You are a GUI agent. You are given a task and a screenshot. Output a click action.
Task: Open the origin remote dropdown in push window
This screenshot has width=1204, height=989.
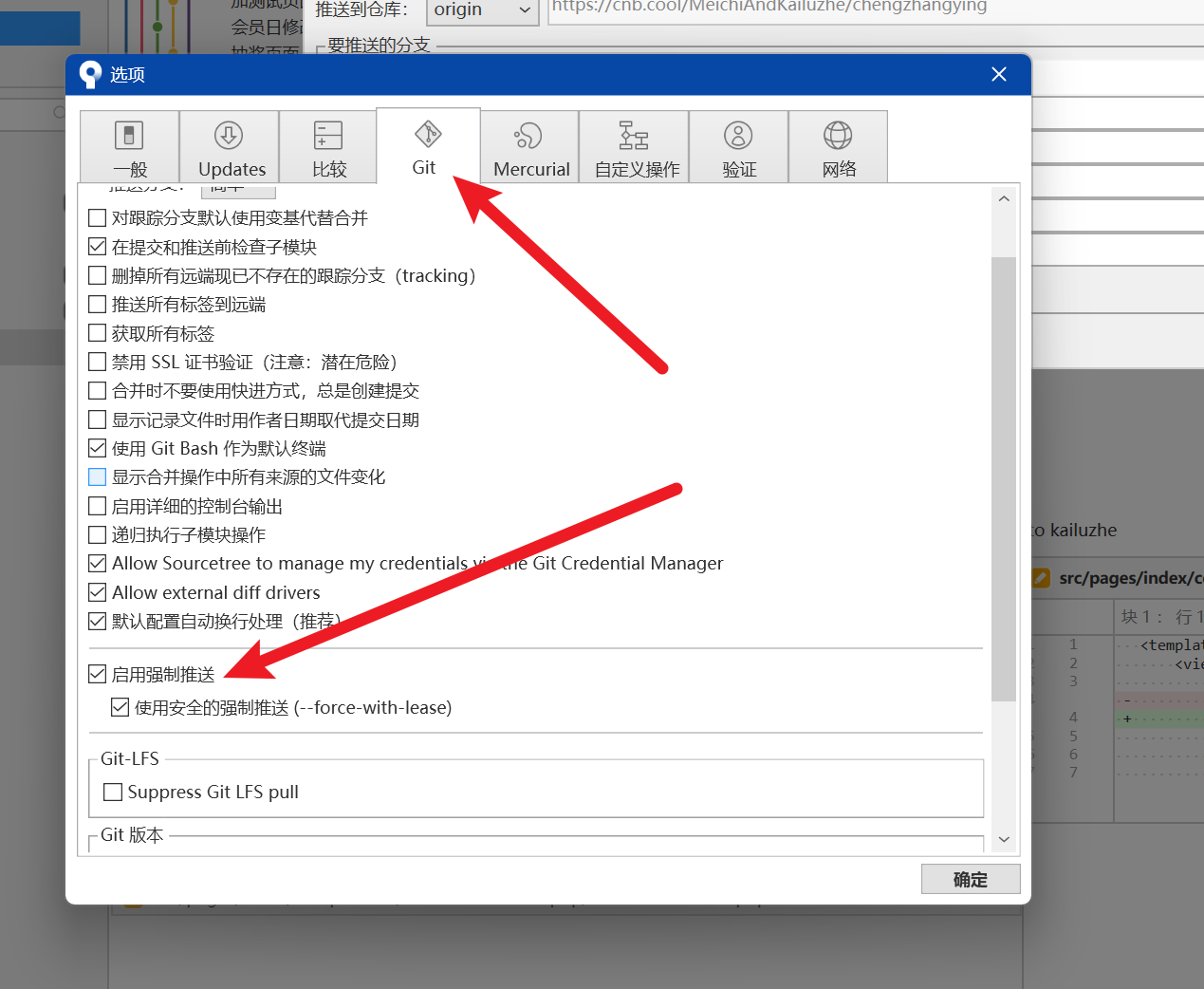482,9
